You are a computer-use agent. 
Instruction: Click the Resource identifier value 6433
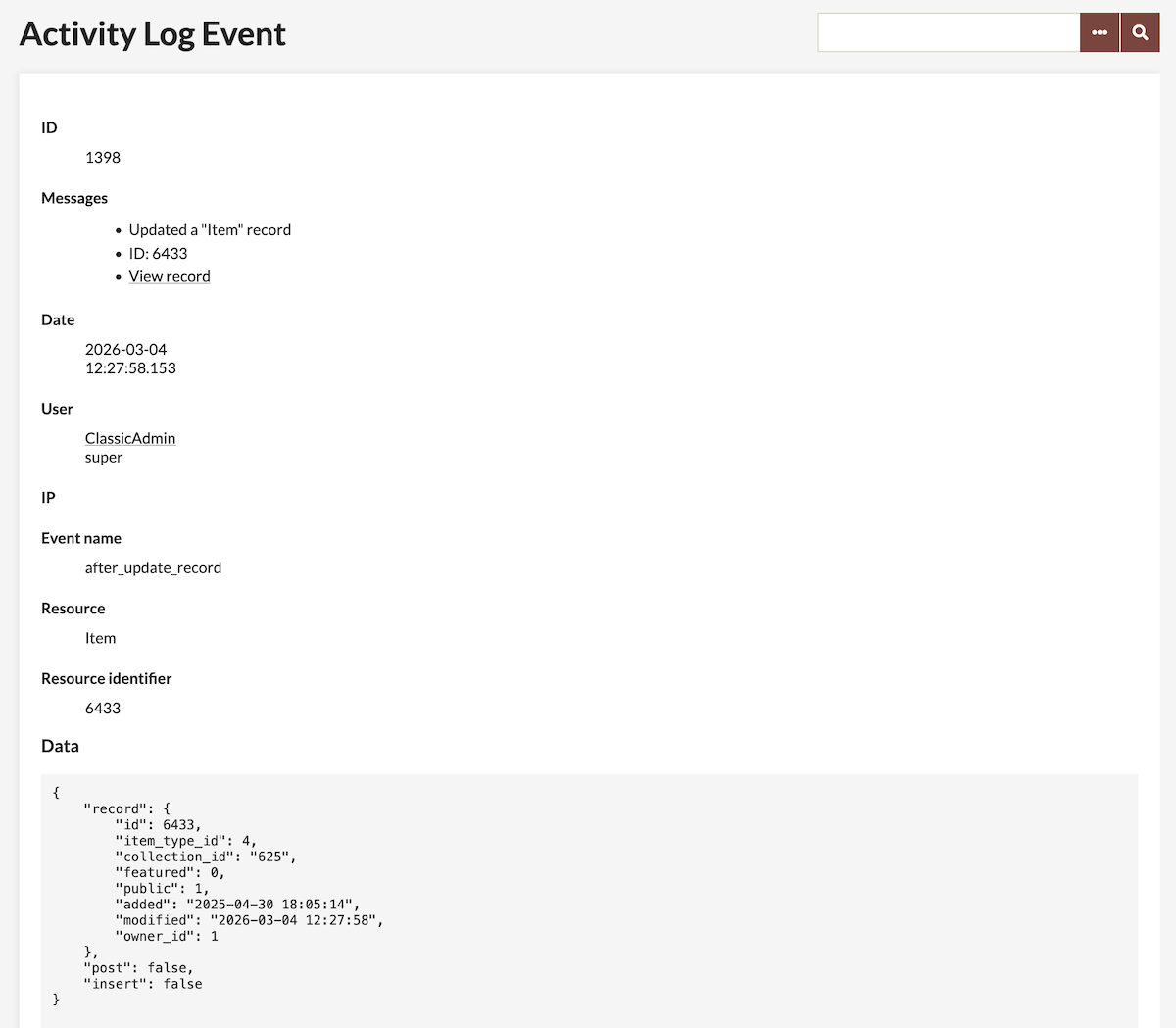(x=102, y=708)
